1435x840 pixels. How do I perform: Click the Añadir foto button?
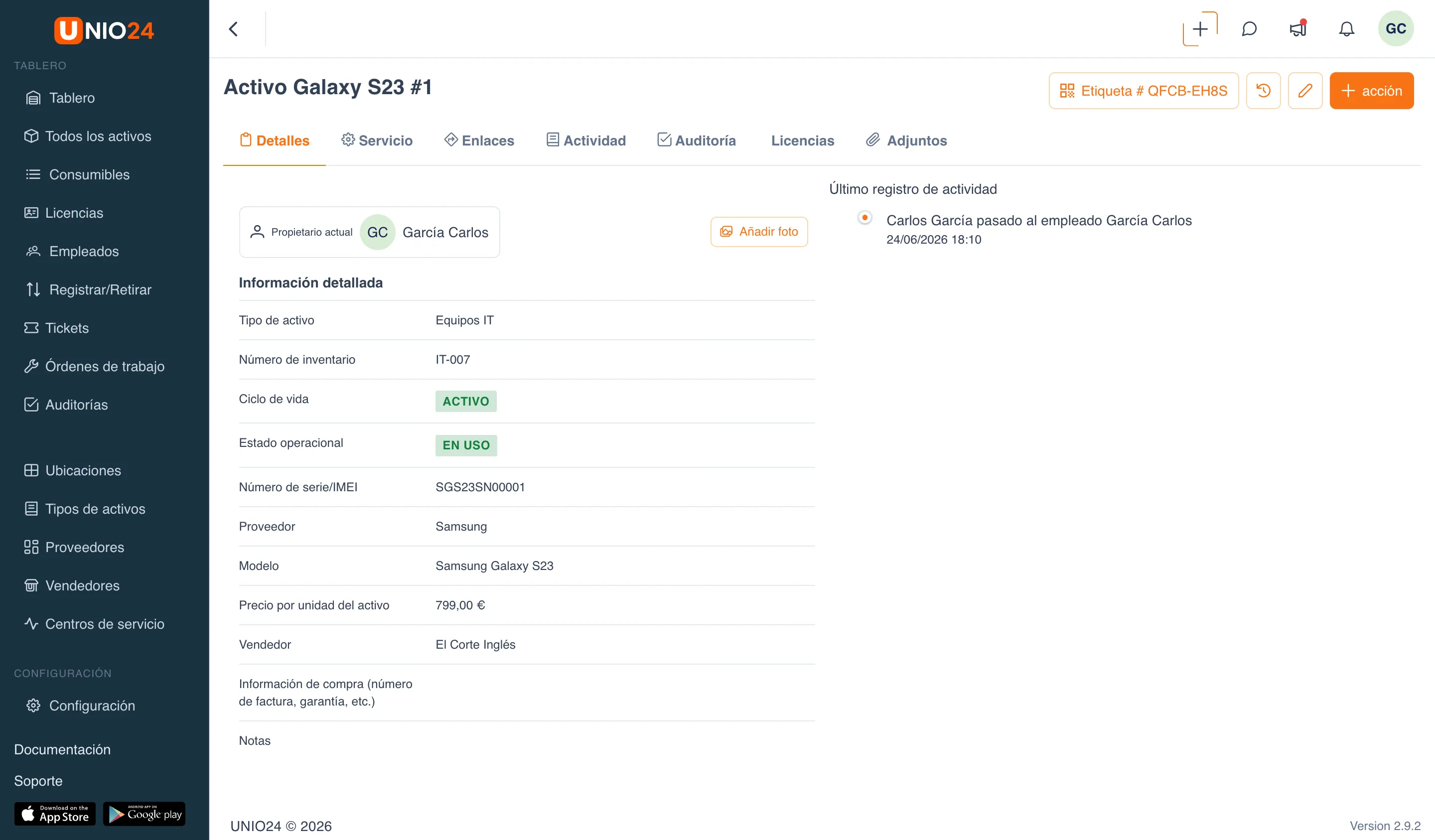pos(759,232)
